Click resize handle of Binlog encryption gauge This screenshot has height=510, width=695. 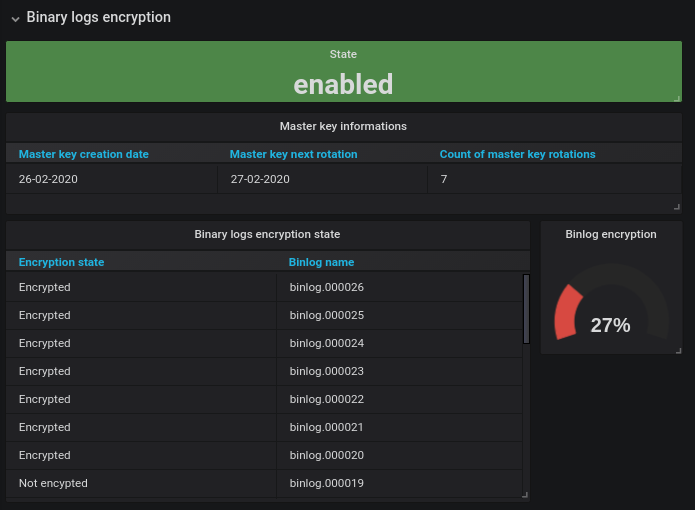[678, 350]
